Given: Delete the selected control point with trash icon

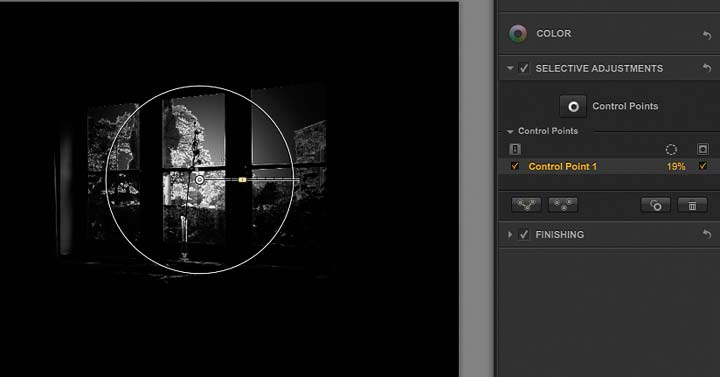Looking at the screenshot, I should (x=692, y=205).
